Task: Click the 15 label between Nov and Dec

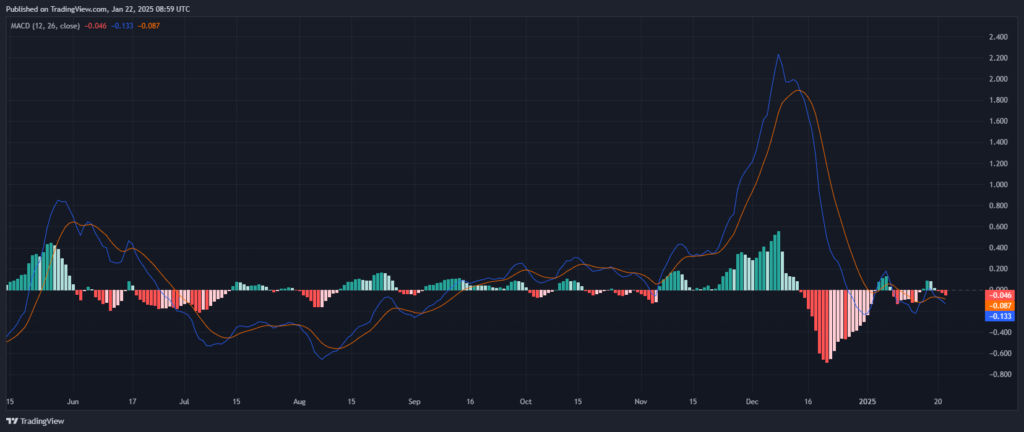Action: pyautogui.click(x=693, y=402)
